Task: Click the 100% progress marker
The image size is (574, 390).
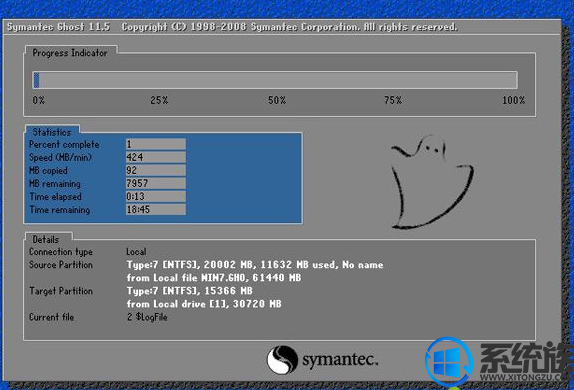Action: tap(514, 100)
